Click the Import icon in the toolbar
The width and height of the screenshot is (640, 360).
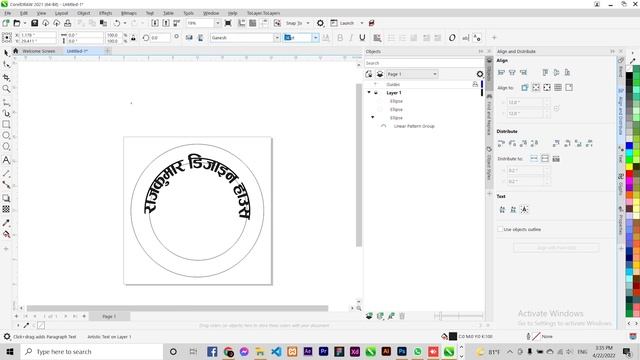pos(155,23)
